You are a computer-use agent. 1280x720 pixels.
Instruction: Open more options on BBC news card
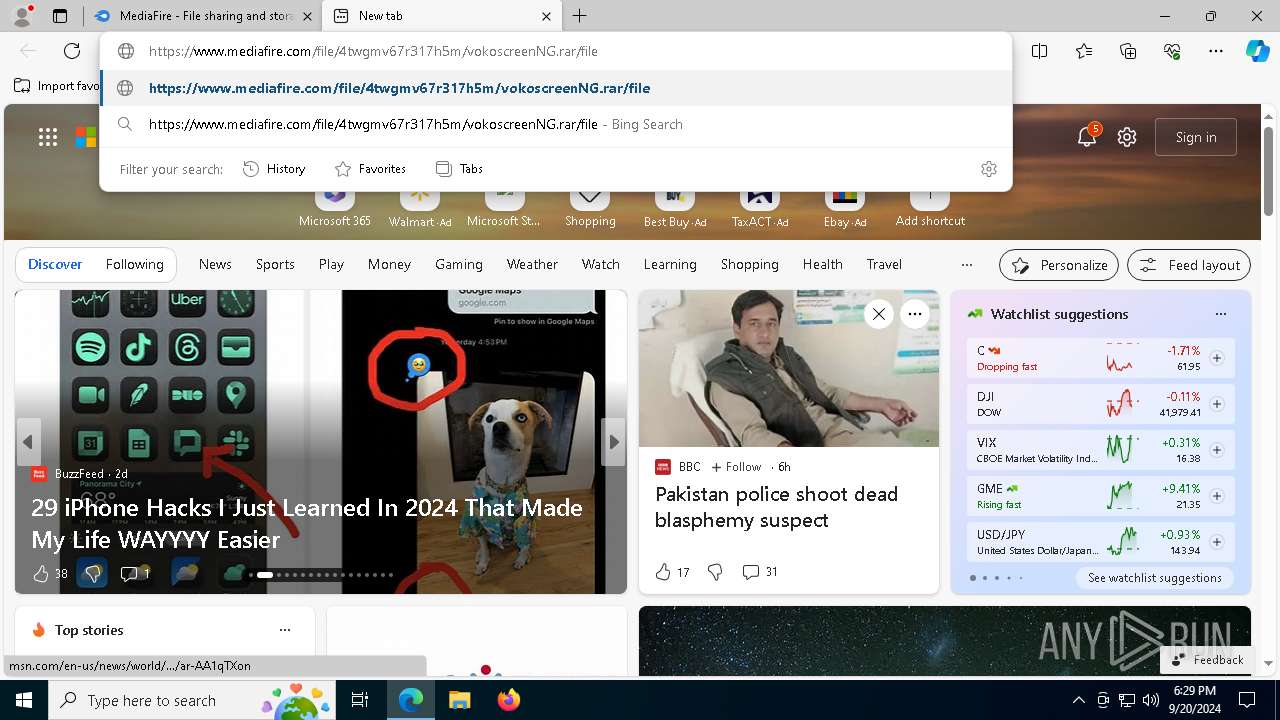[914, 314]
